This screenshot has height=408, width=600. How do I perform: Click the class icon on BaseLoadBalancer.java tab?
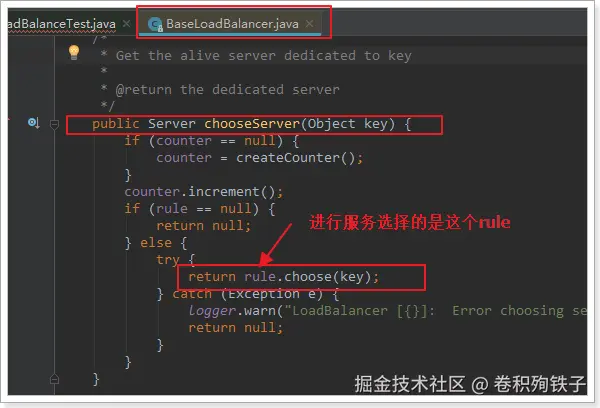coord(155,24)
